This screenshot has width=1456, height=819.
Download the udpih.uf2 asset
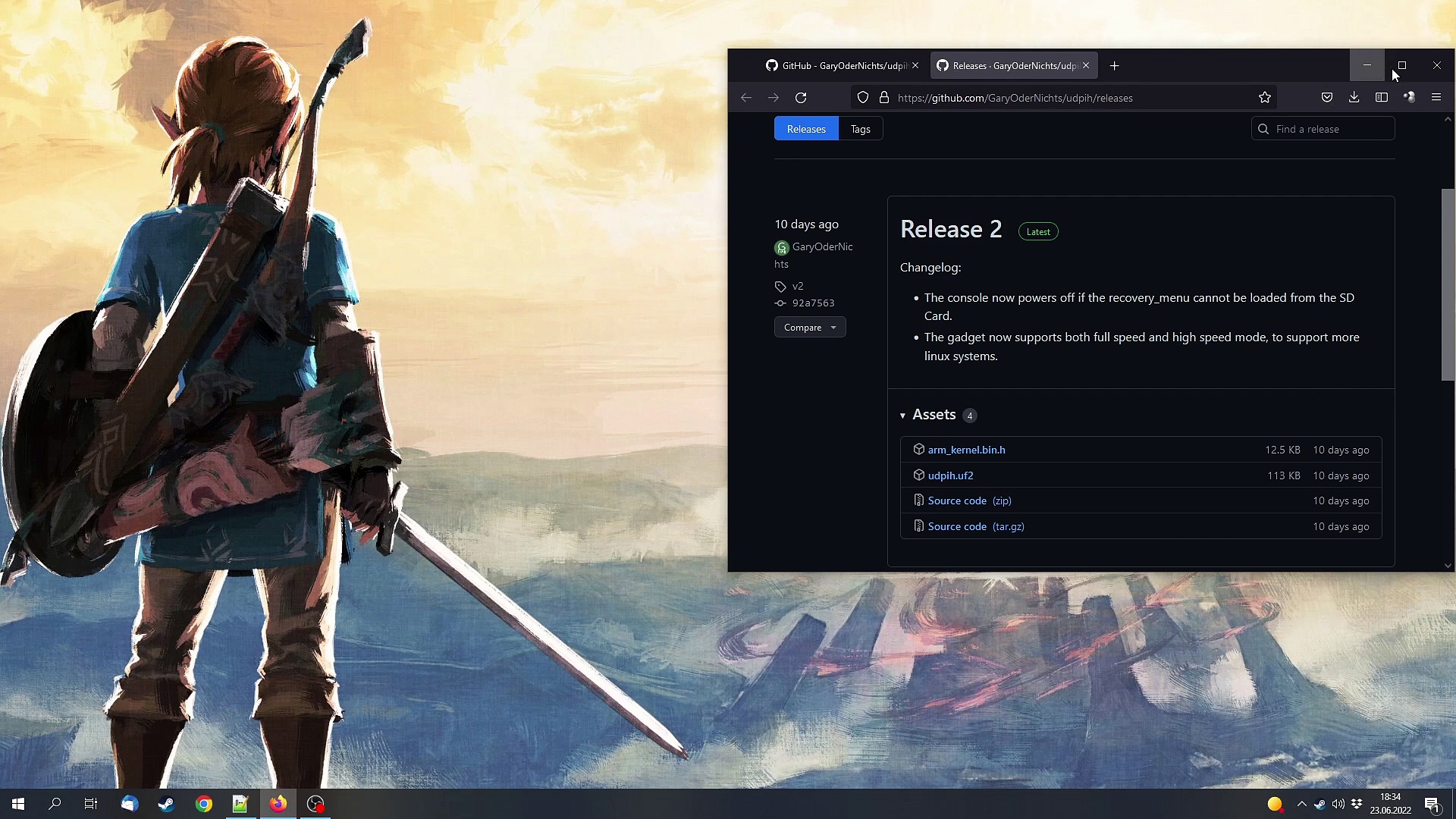pyautogui.click(x=950, y=475)
